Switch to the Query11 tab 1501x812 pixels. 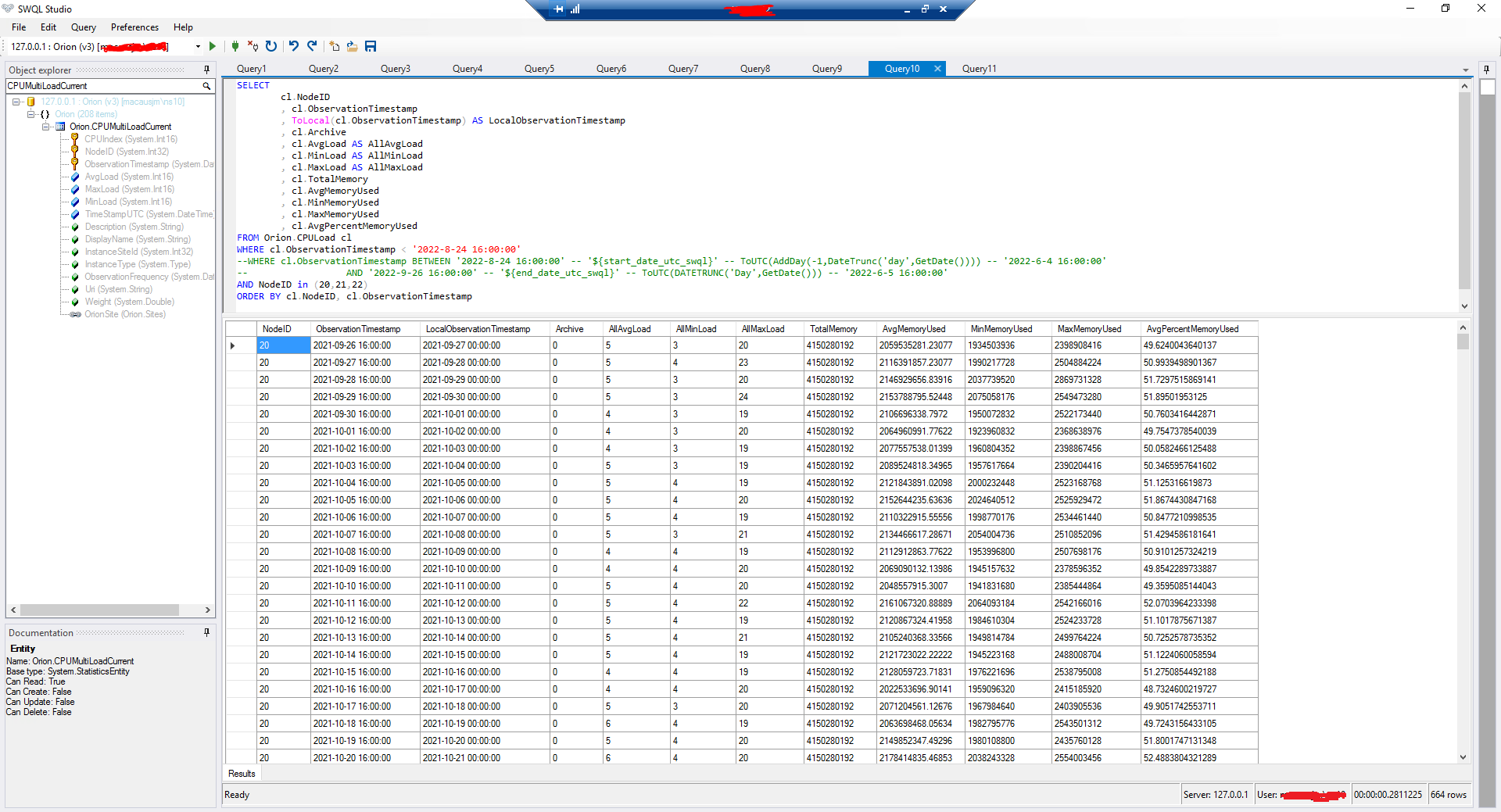pos(979,69)
